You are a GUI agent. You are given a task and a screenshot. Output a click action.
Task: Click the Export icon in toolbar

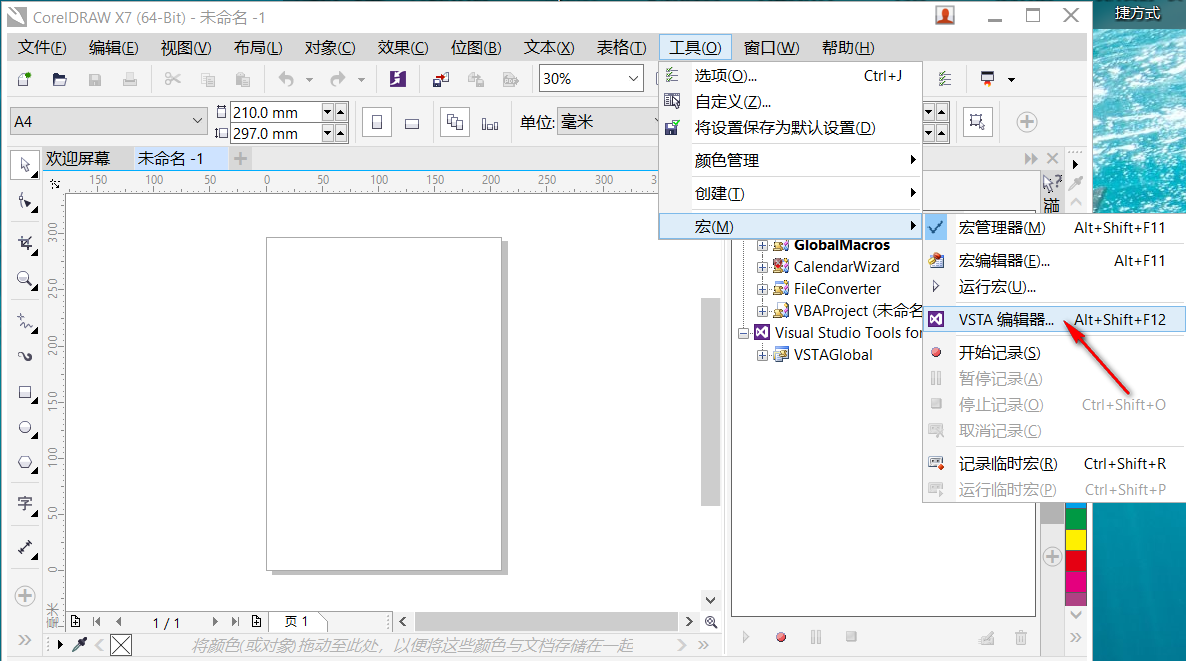[476, 79]
